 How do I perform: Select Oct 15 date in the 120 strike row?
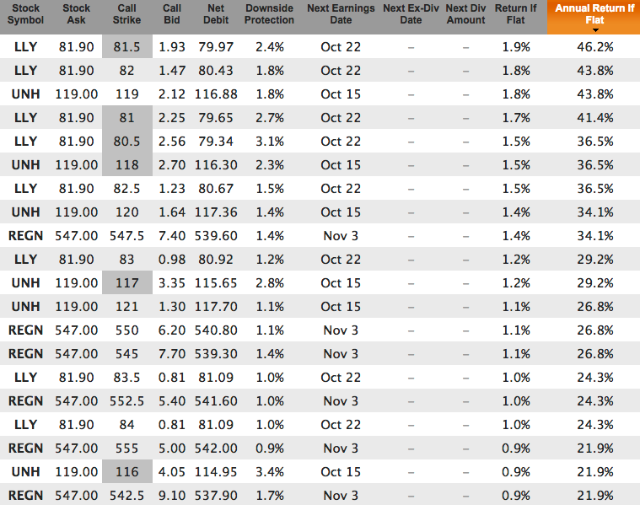pyautogui.click(x=341, y=212)
